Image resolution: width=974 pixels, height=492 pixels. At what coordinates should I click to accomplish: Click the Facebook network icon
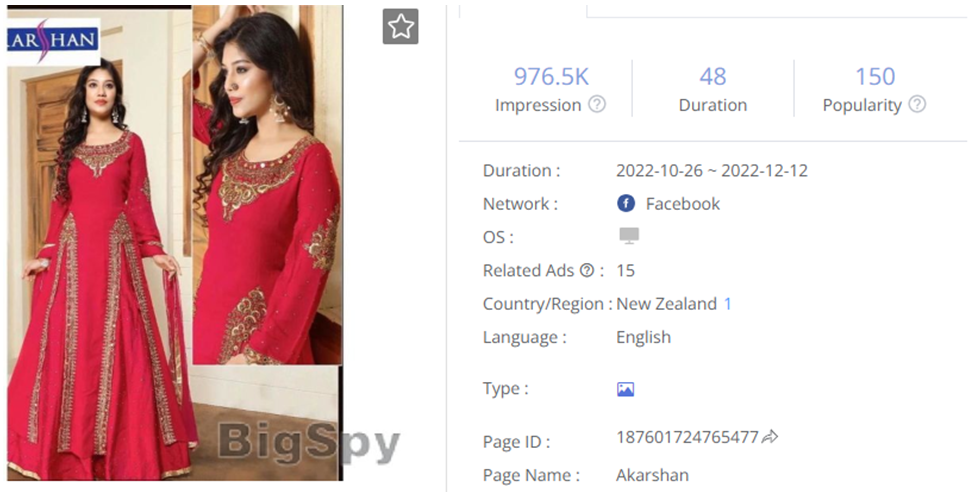click(626, 203)
